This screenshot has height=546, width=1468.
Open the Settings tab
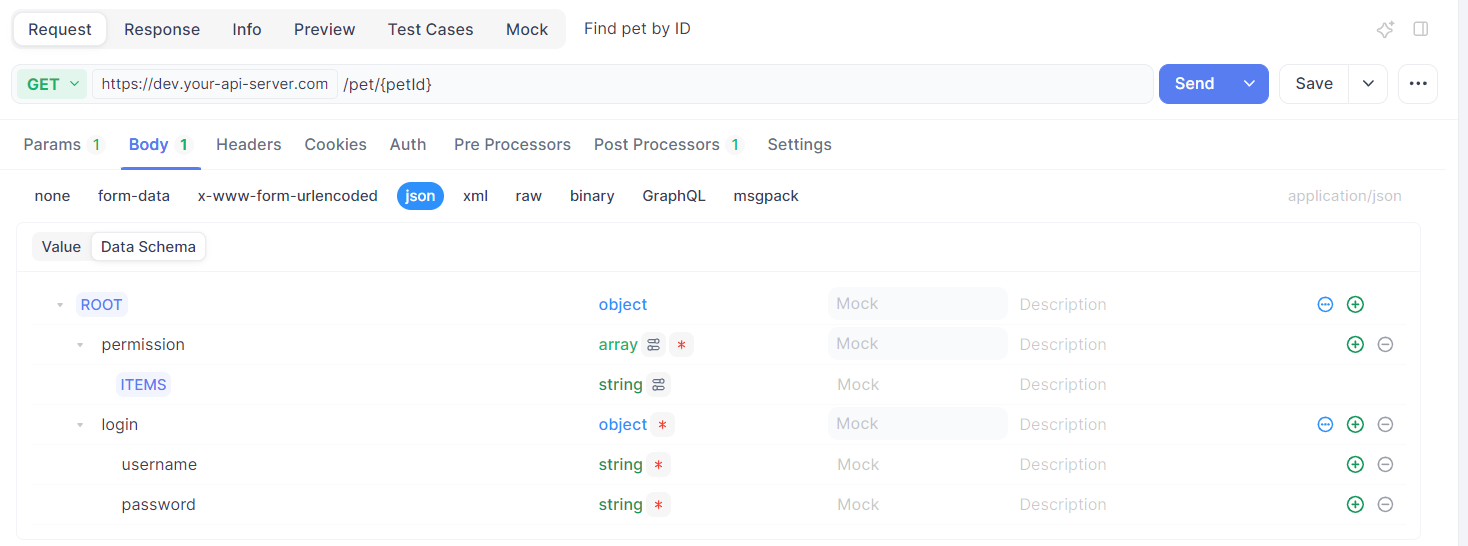coord(799,144)
